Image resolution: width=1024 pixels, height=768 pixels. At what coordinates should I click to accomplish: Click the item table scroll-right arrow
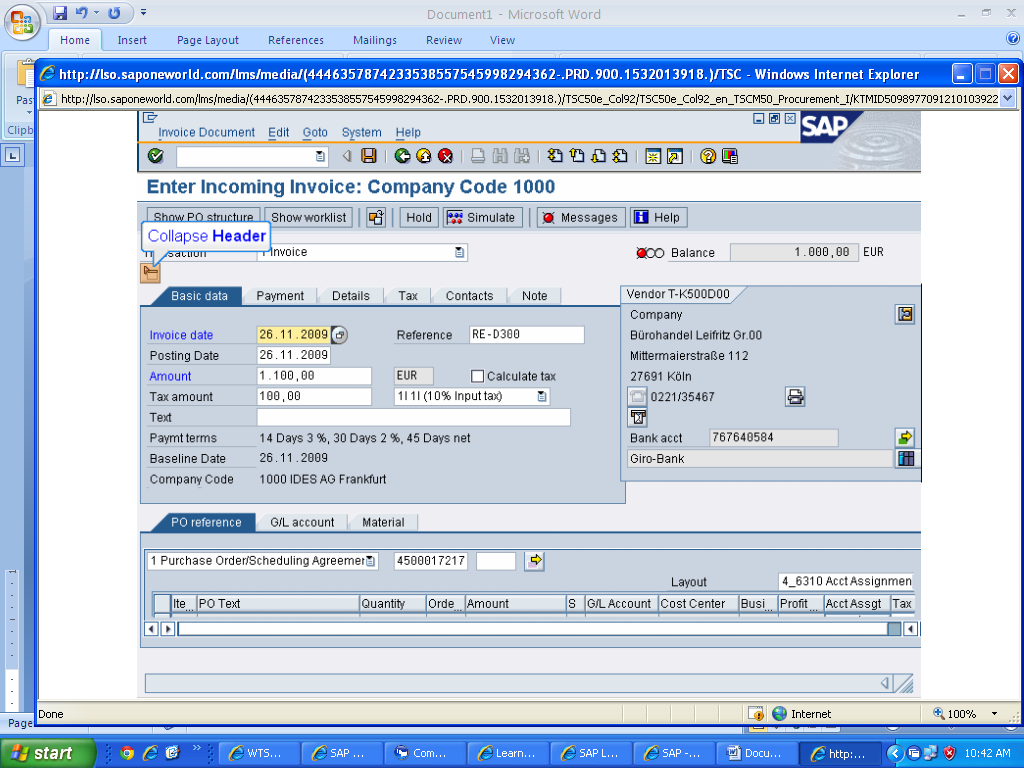tap(168, 629)
